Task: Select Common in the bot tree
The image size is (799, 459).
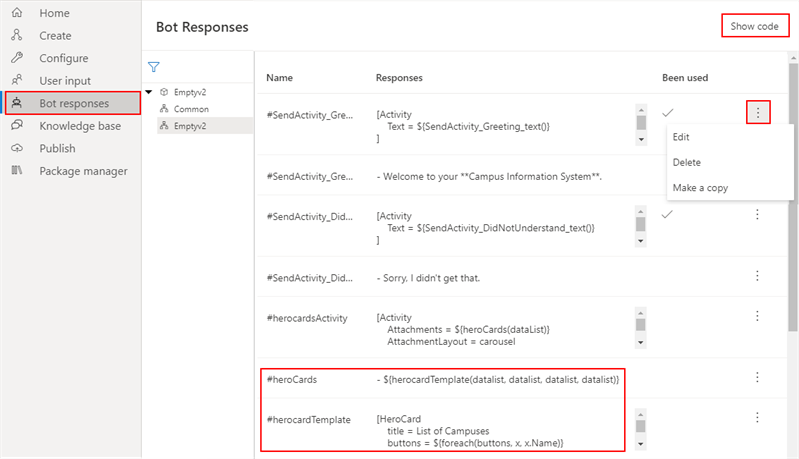Action: pos(190,108)
